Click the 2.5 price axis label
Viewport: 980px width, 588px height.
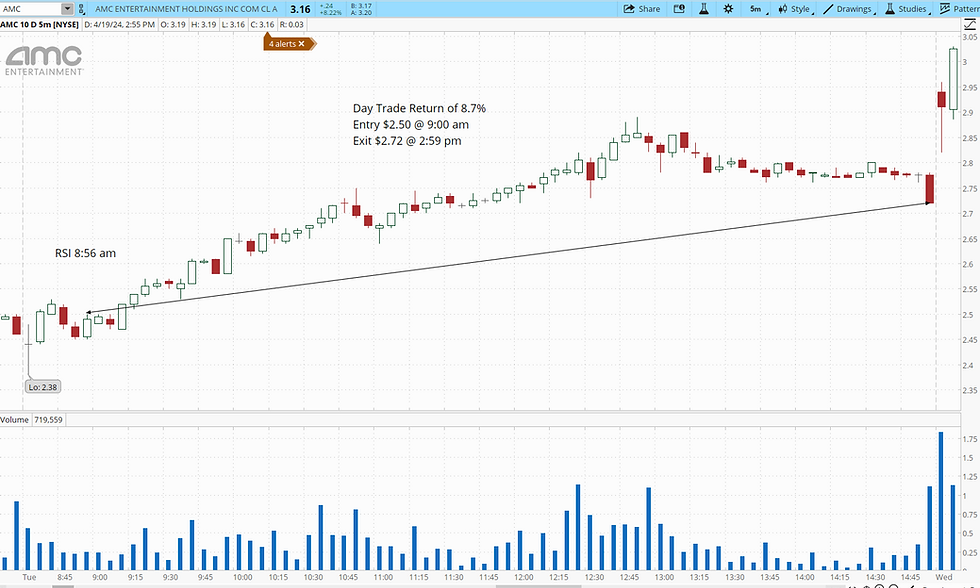click(968, 314)
